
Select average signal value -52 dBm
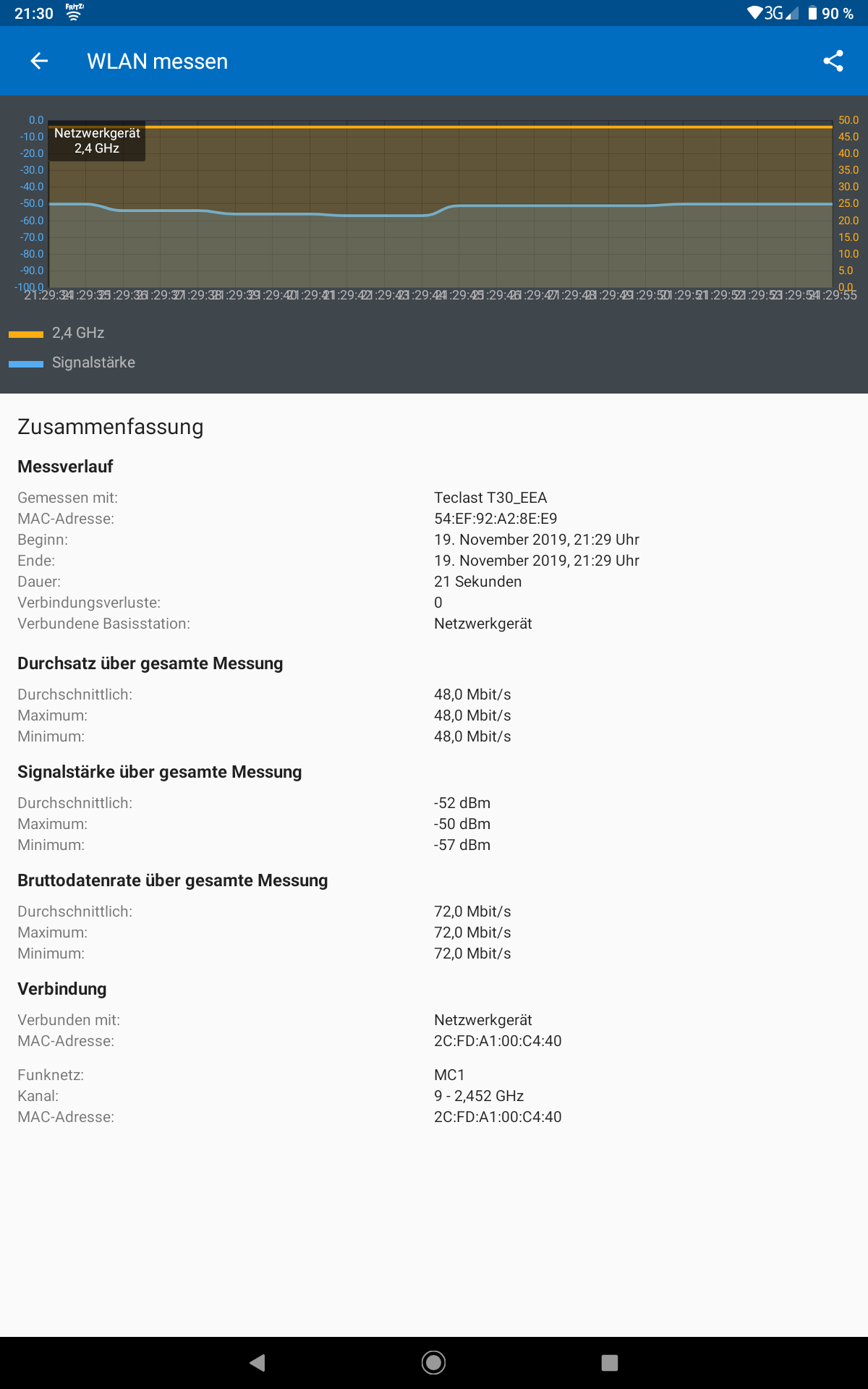click(x=462, y=803)
